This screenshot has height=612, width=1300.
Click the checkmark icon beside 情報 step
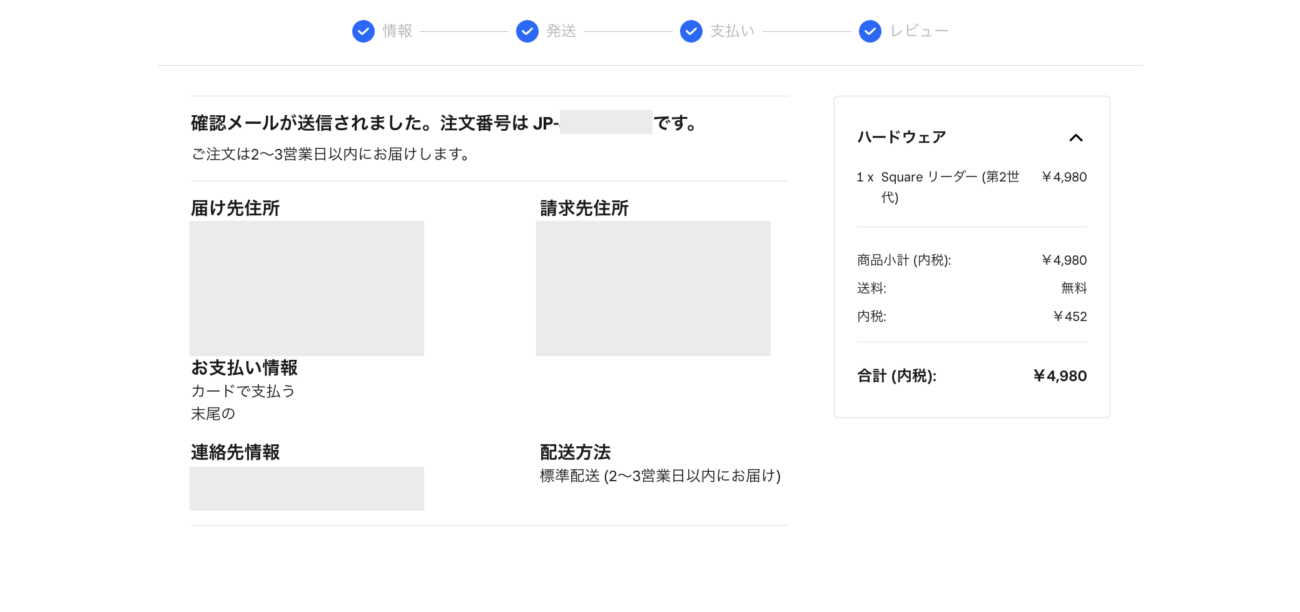pos(363,31)
